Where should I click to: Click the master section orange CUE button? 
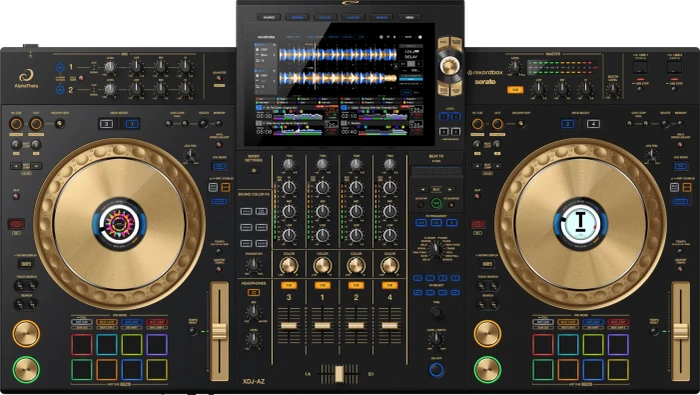515,90
